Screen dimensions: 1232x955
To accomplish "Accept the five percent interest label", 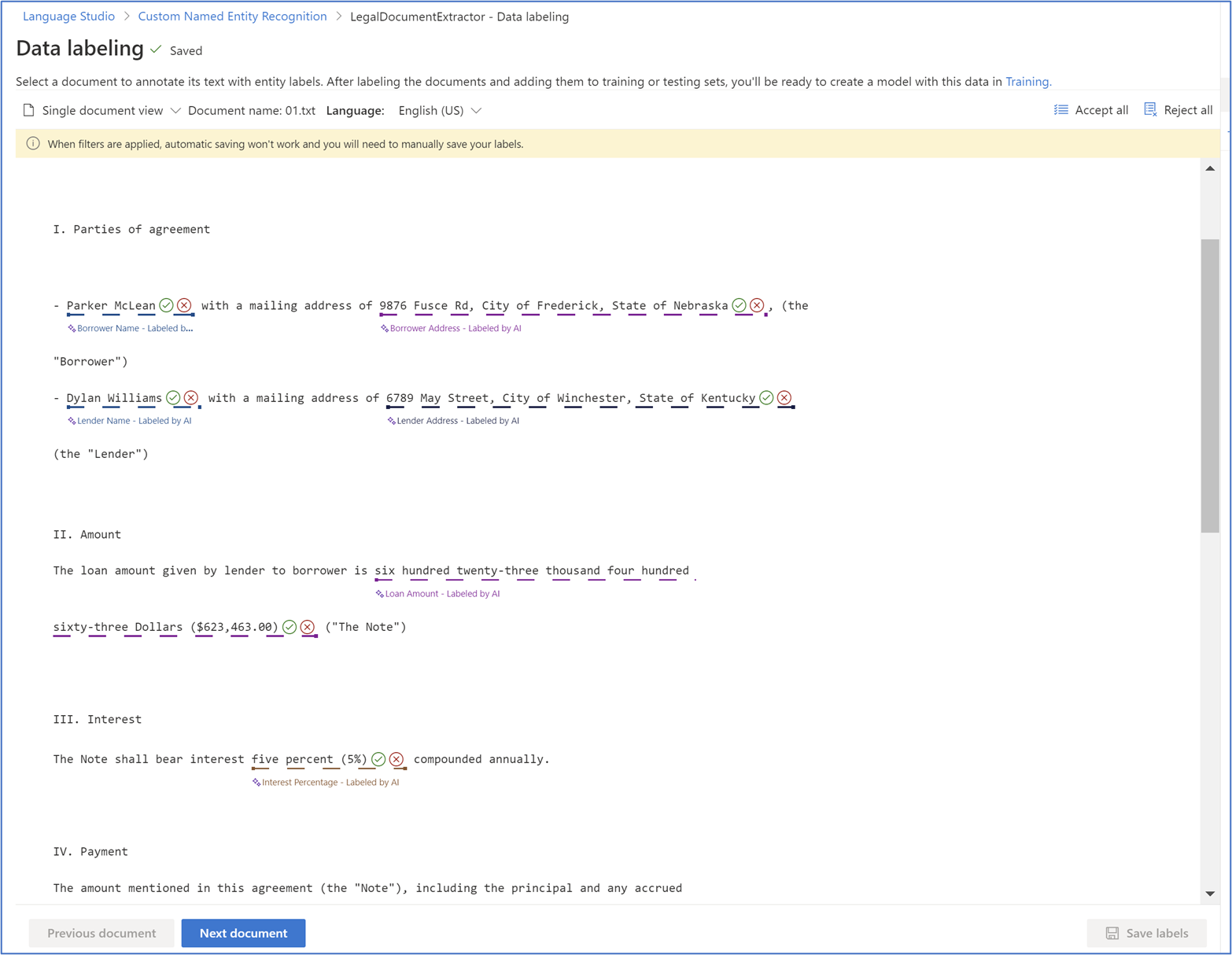I will click(378, 759).
